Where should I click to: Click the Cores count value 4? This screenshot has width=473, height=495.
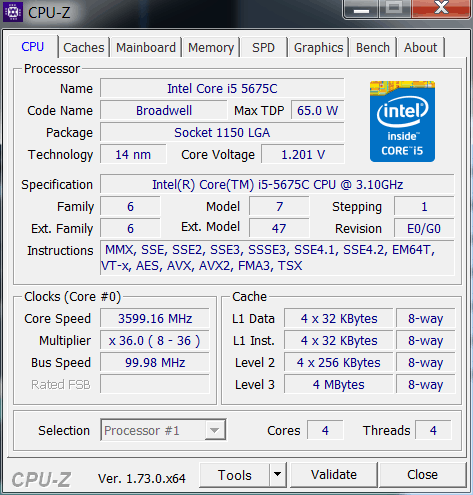coord(325,430)
